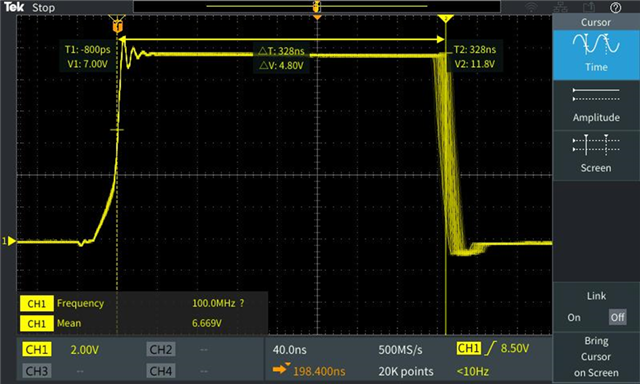Open CH1 2.00V vertical scale settings

(x=84, y=350)
